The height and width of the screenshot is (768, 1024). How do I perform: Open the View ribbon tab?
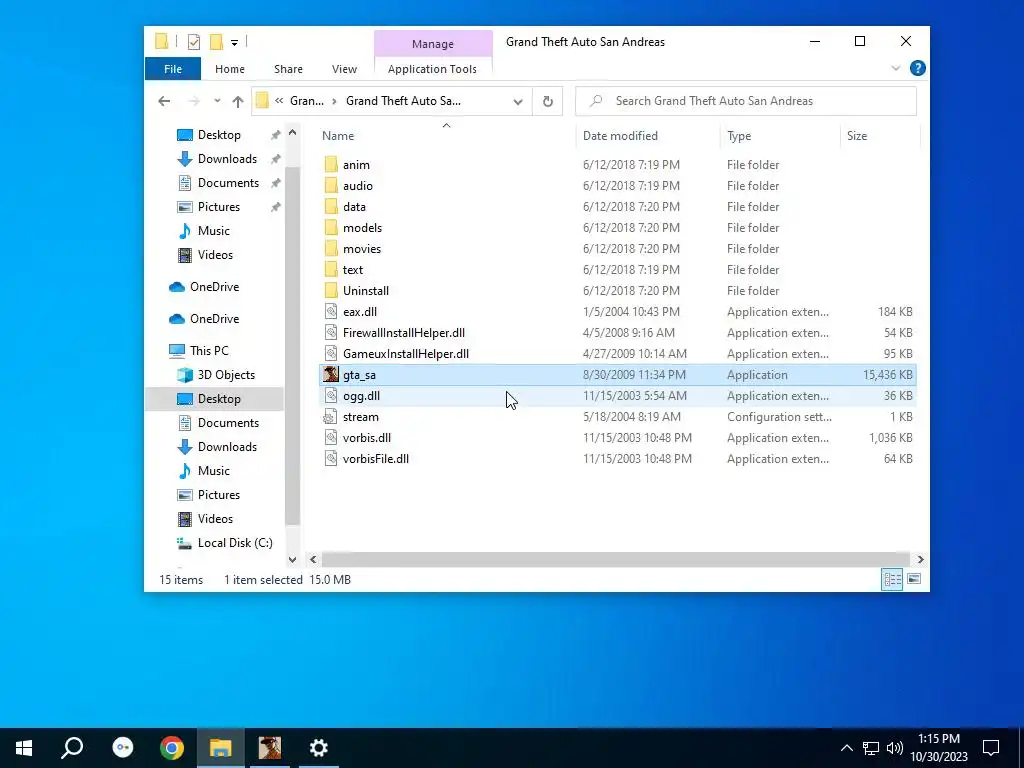click(344, 69)
